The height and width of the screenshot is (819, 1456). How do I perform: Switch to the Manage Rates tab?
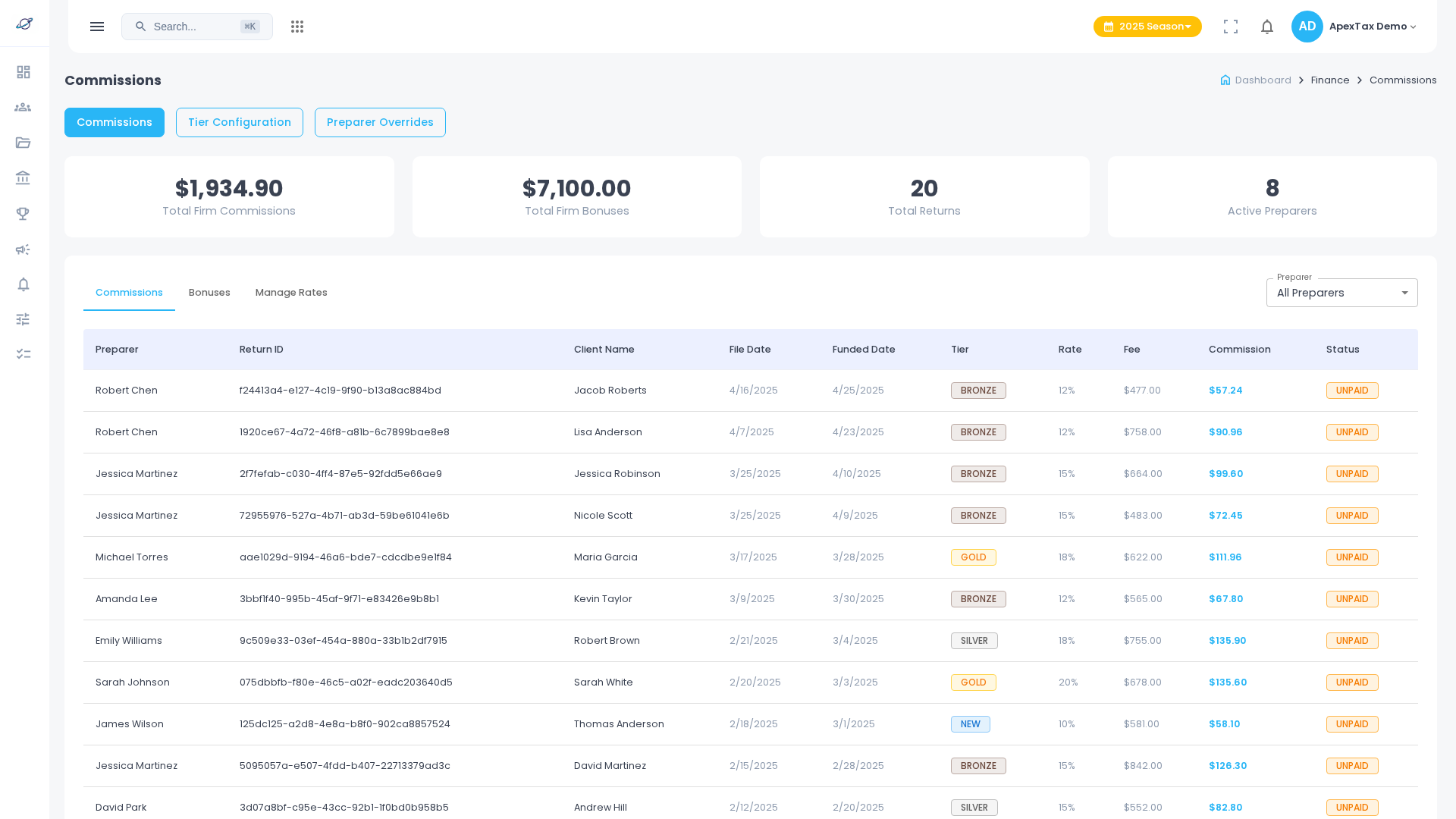click(x=291, y=293)
